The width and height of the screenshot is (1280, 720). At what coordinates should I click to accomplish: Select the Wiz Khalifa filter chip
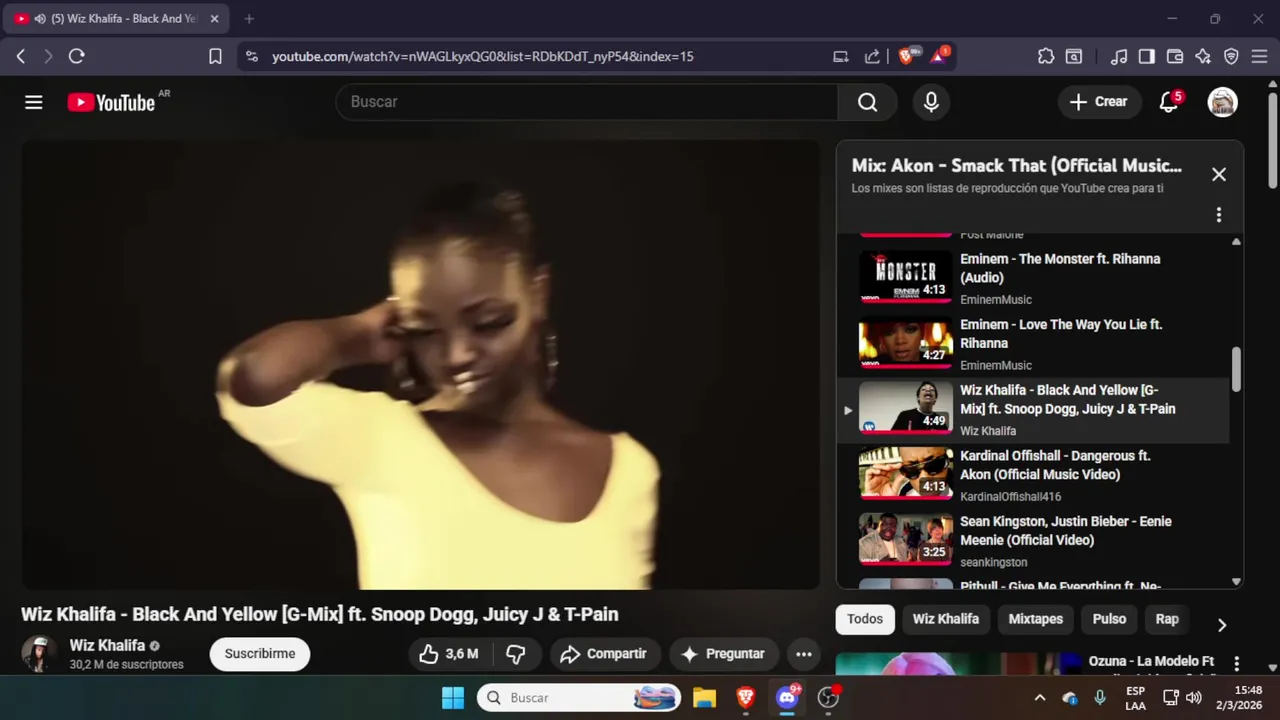946,619
